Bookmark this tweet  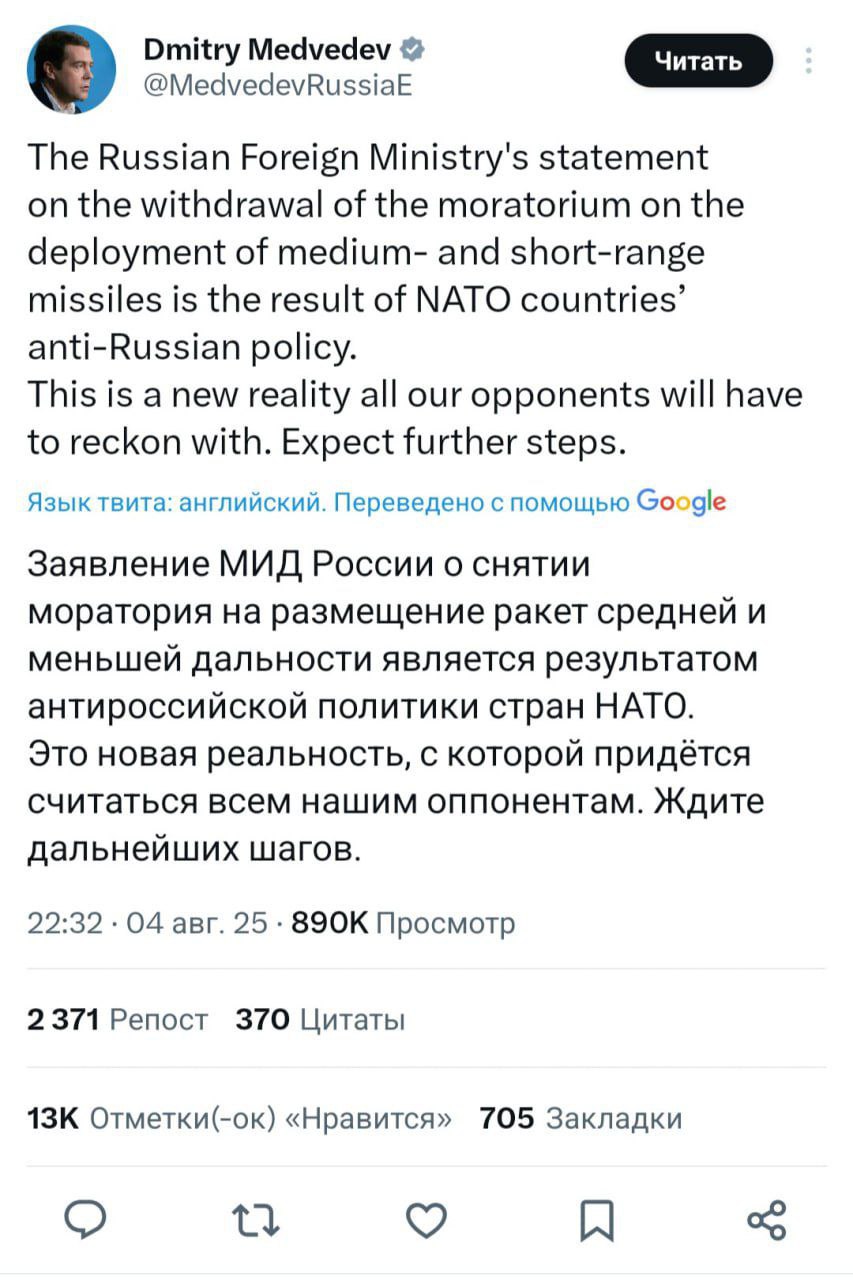598,1220
